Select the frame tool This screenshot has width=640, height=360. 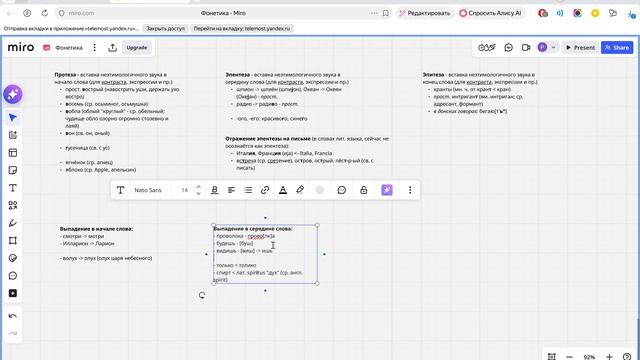[13, 240]
